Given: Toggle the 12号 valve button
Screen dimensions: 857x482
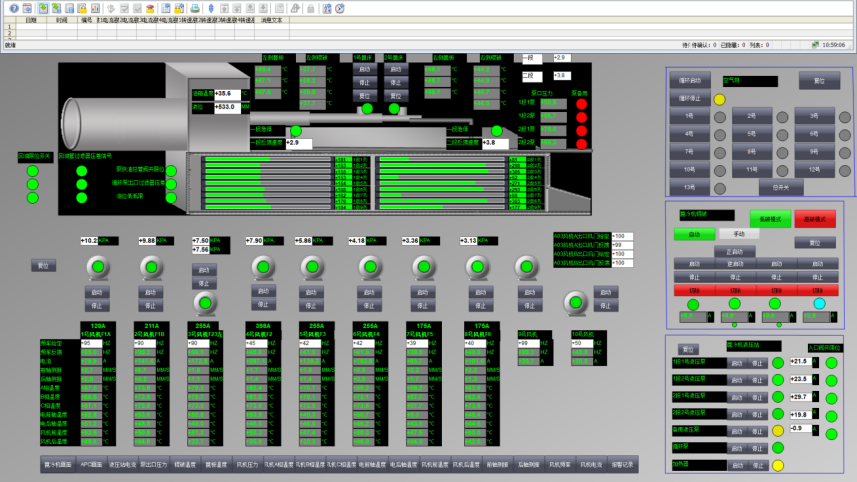Looking at the screenshot, I should point(814,169).
